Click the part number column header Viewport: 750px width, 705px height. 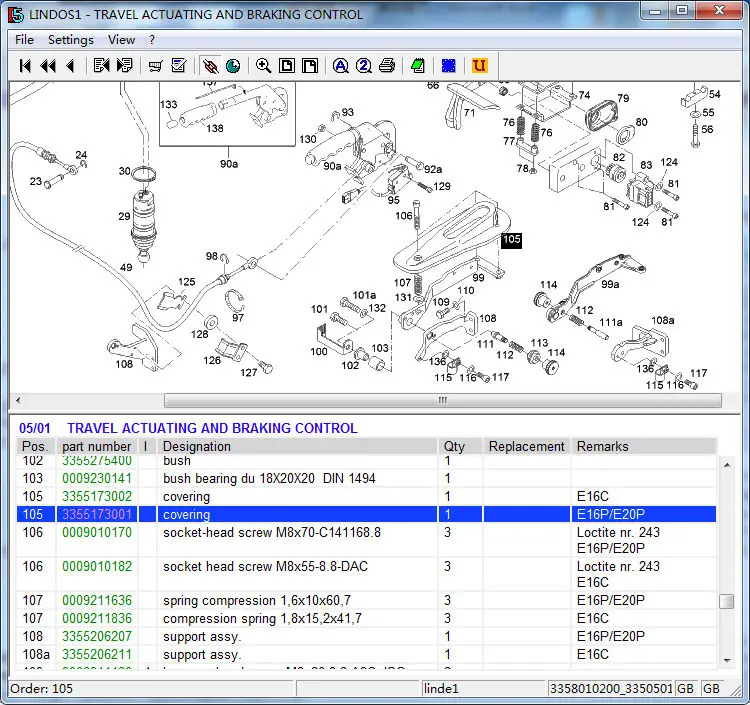[97, 446]
